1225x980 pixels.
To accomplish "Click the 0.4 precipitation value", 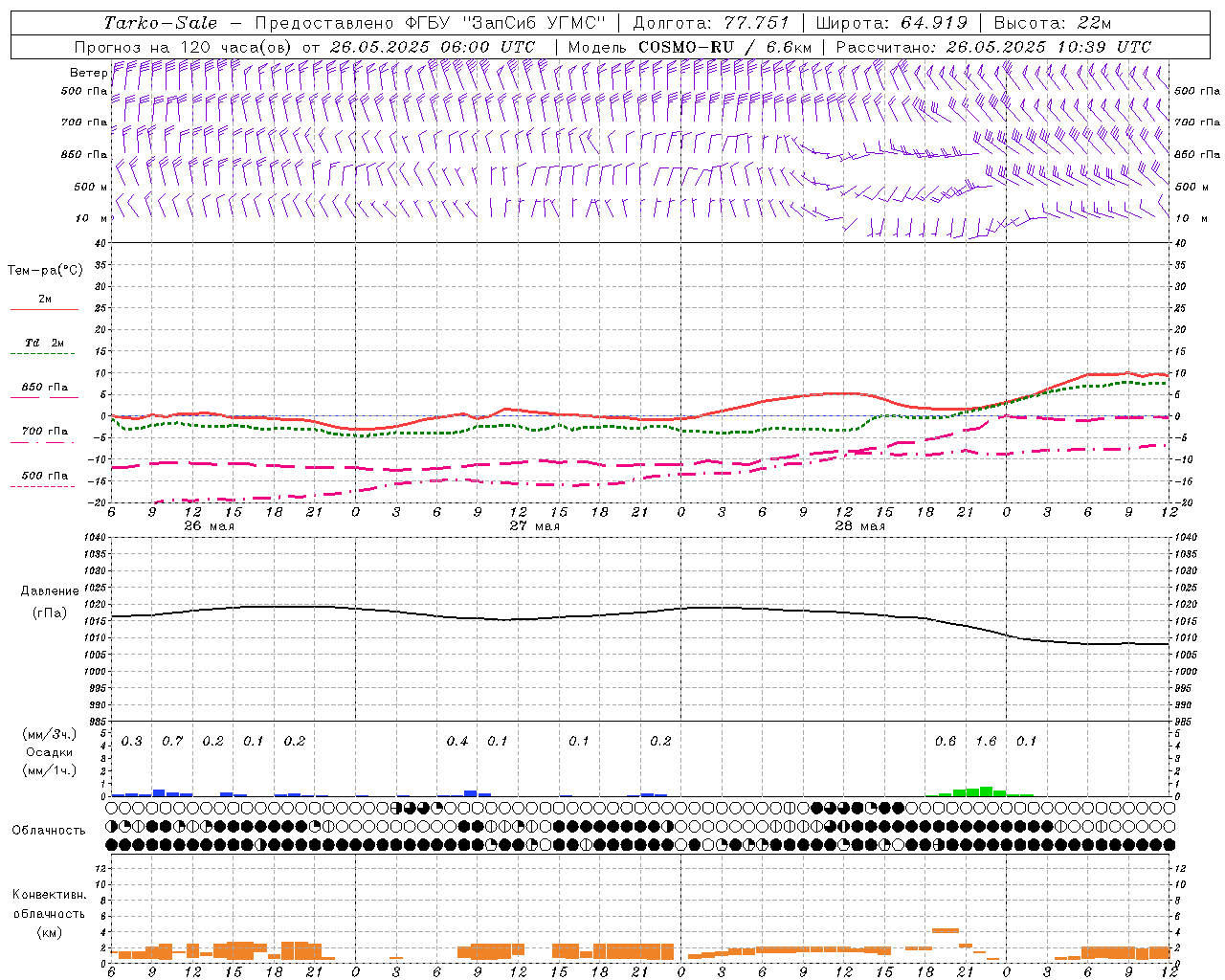I will coord(457,742).
